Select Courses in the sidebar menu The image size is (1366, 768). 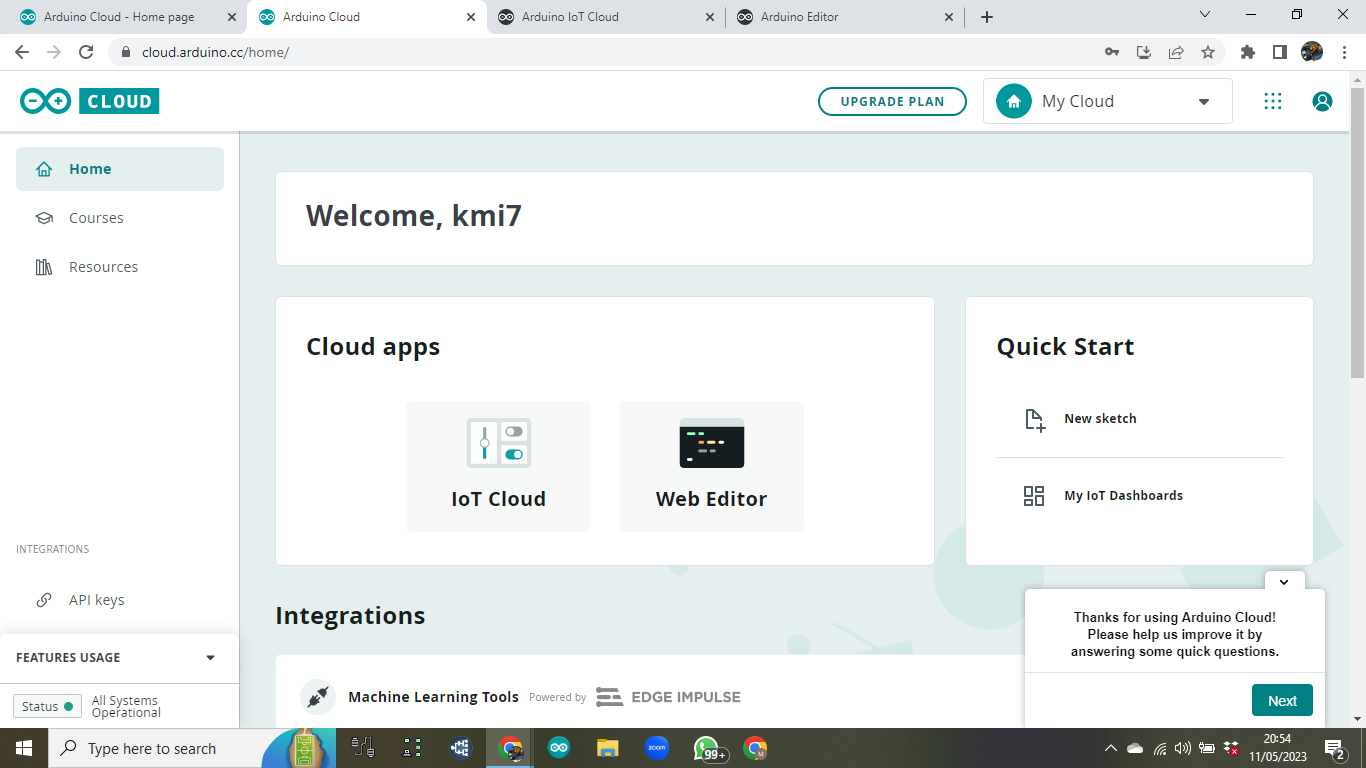point(120,218)
